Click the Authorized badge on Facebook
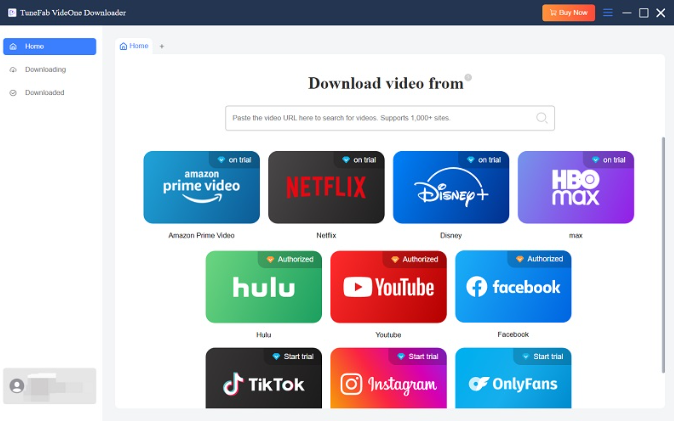 (x=539, y=259)
